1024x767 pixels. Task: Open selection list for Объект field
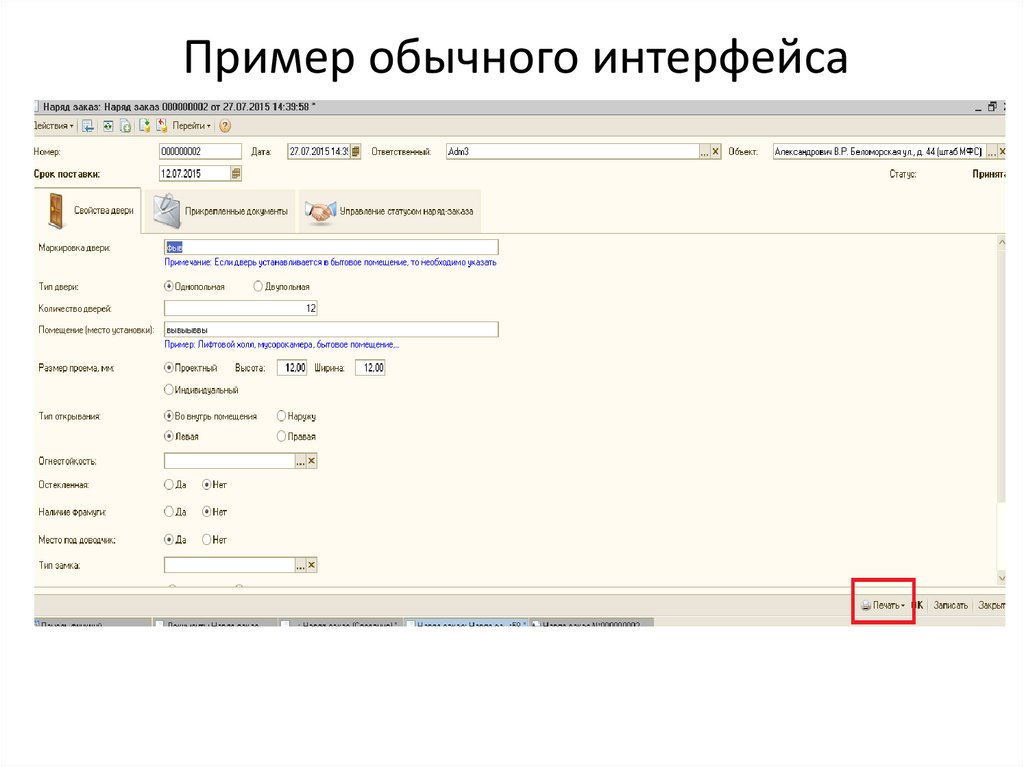point(991,152)
